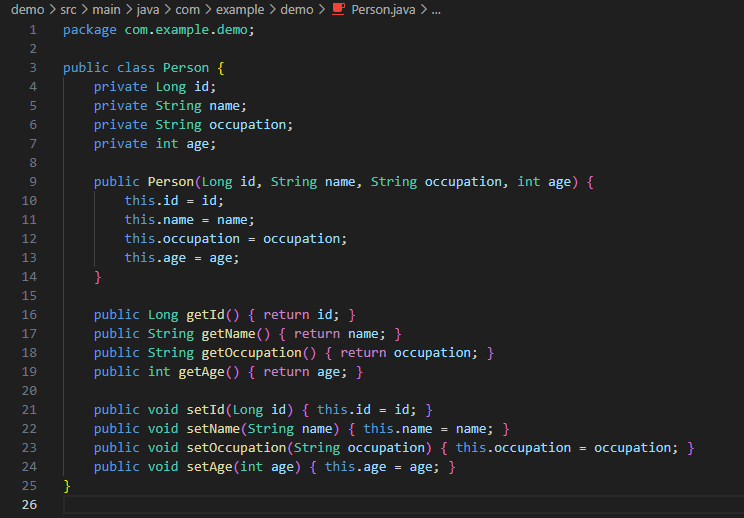Open the 'example' breadcrumb folder
This screenshot has height=518, width=744.
(x=240, y=9)
